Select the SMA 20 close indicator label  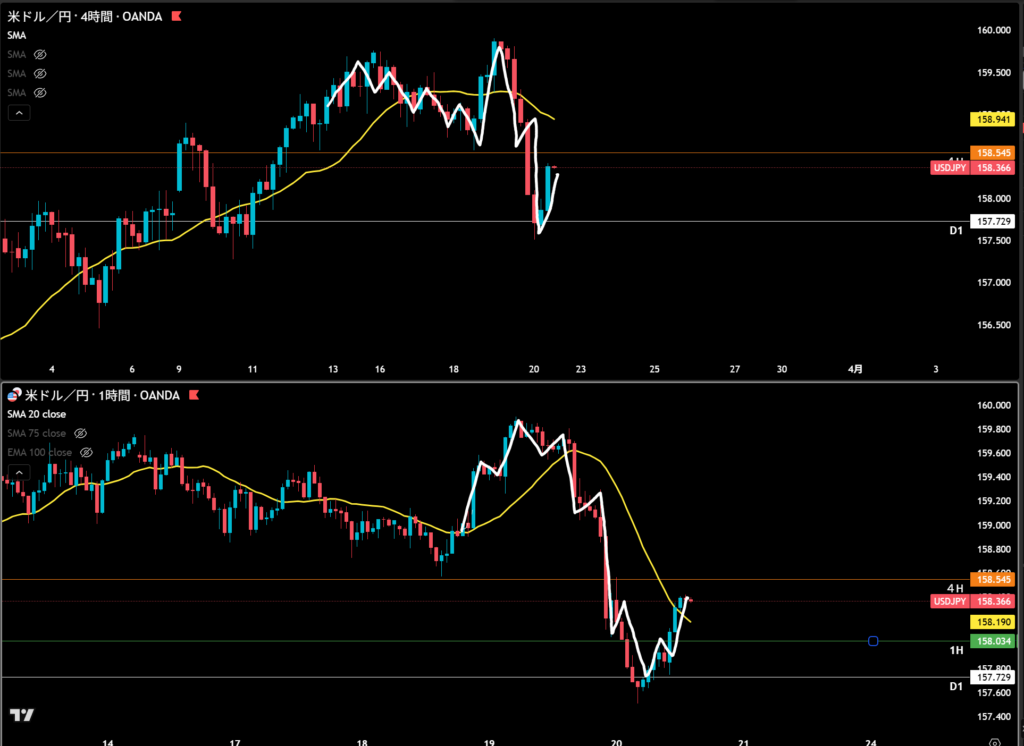coord(37,414)
